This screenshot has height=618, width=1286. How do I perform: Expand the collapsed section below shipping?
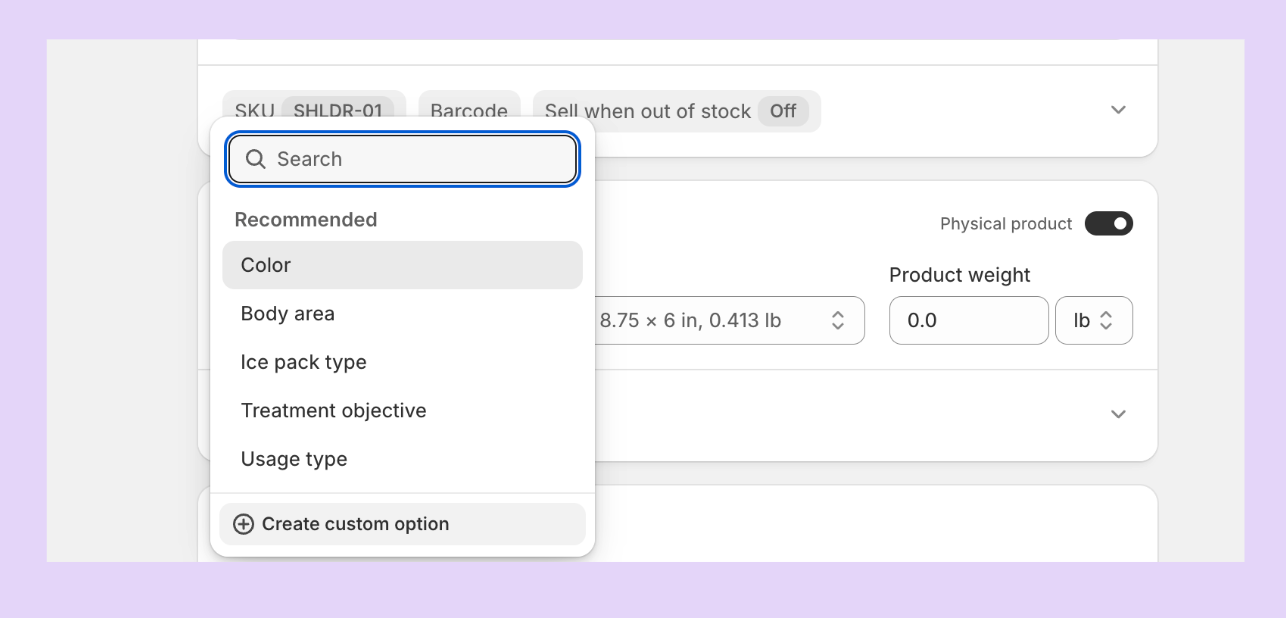(x=1118, y=414)
